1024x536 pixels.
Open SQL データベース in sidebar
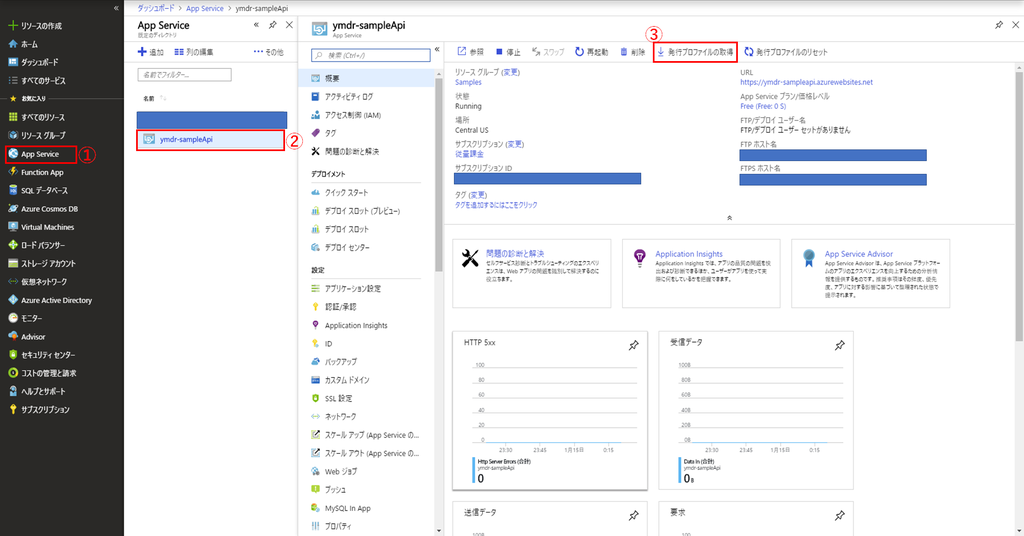coord(44,191)
